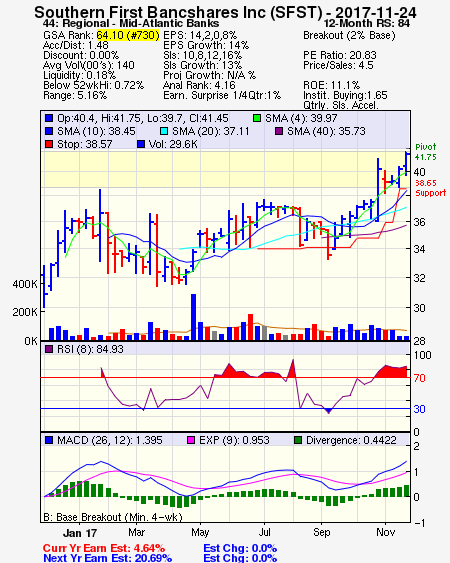The height and width of the screenshot is (563, 450).
Task: Click the '12-Month RS: 84' text
Action: pyautogui.click(x=366, y=24)
